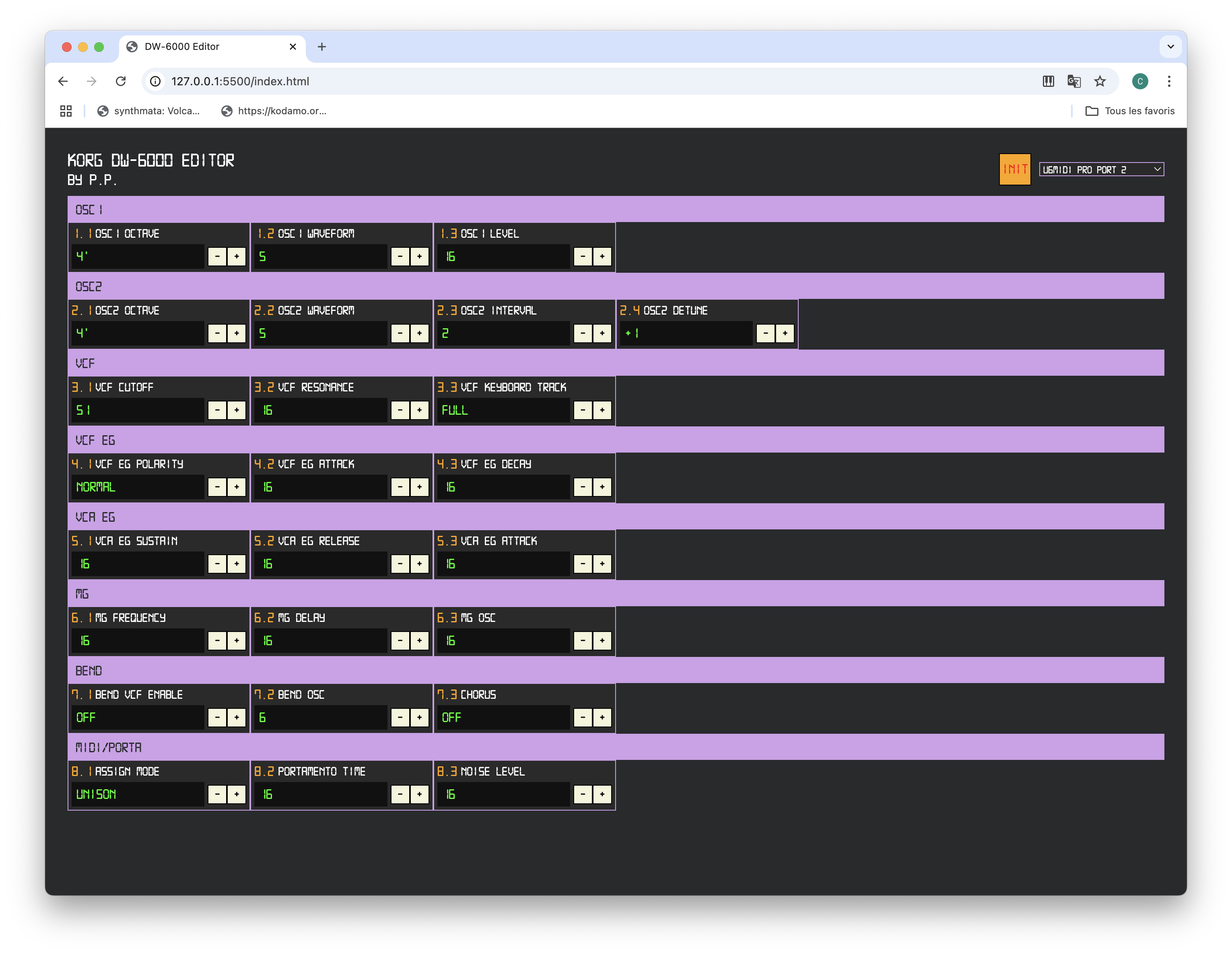
Task: Click the piano MIDI icon in address bar
Action: (1048, 81)
